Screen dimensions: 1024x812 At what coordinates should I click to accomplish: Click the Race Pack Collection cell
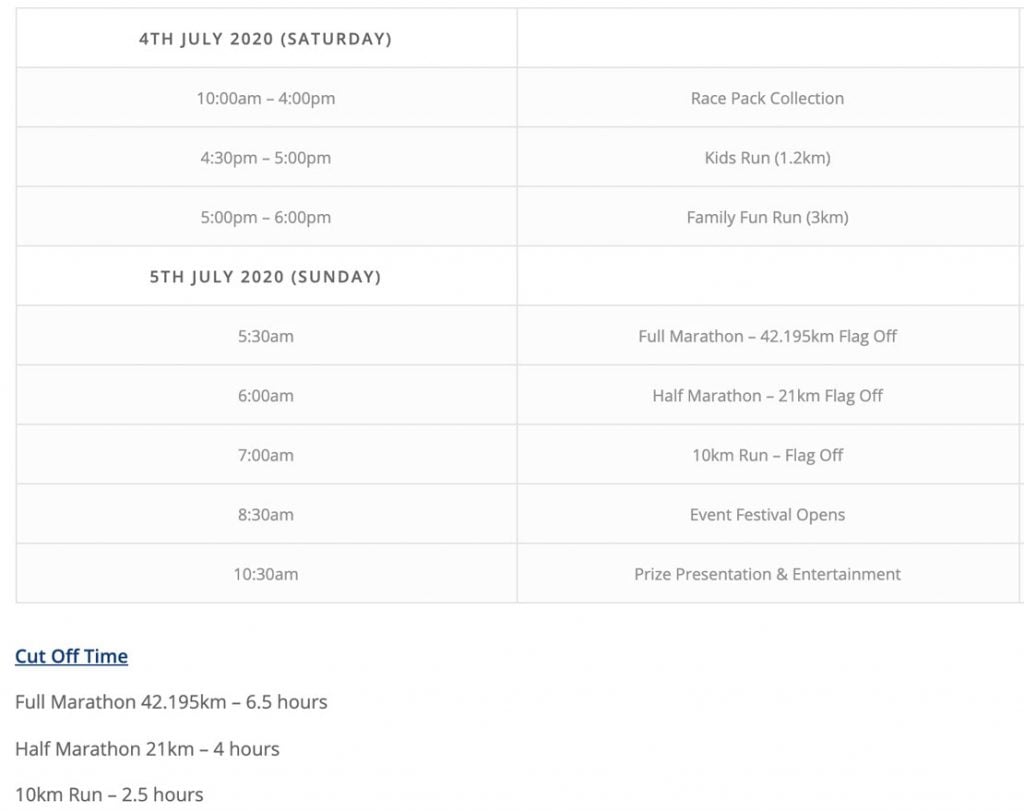point(768,98)
